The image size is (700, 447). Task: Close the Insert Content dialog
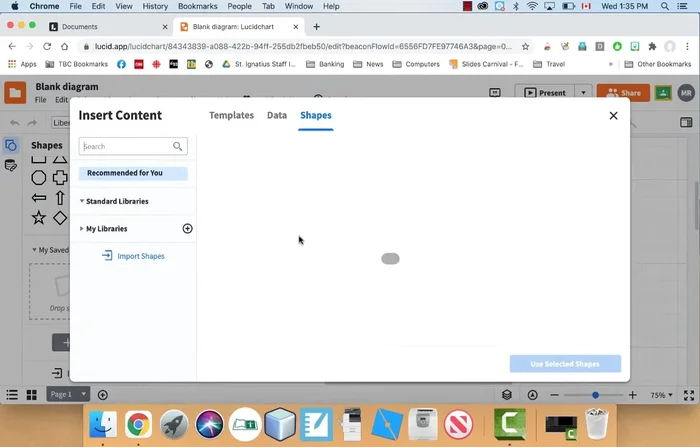[x=613, y=116]
